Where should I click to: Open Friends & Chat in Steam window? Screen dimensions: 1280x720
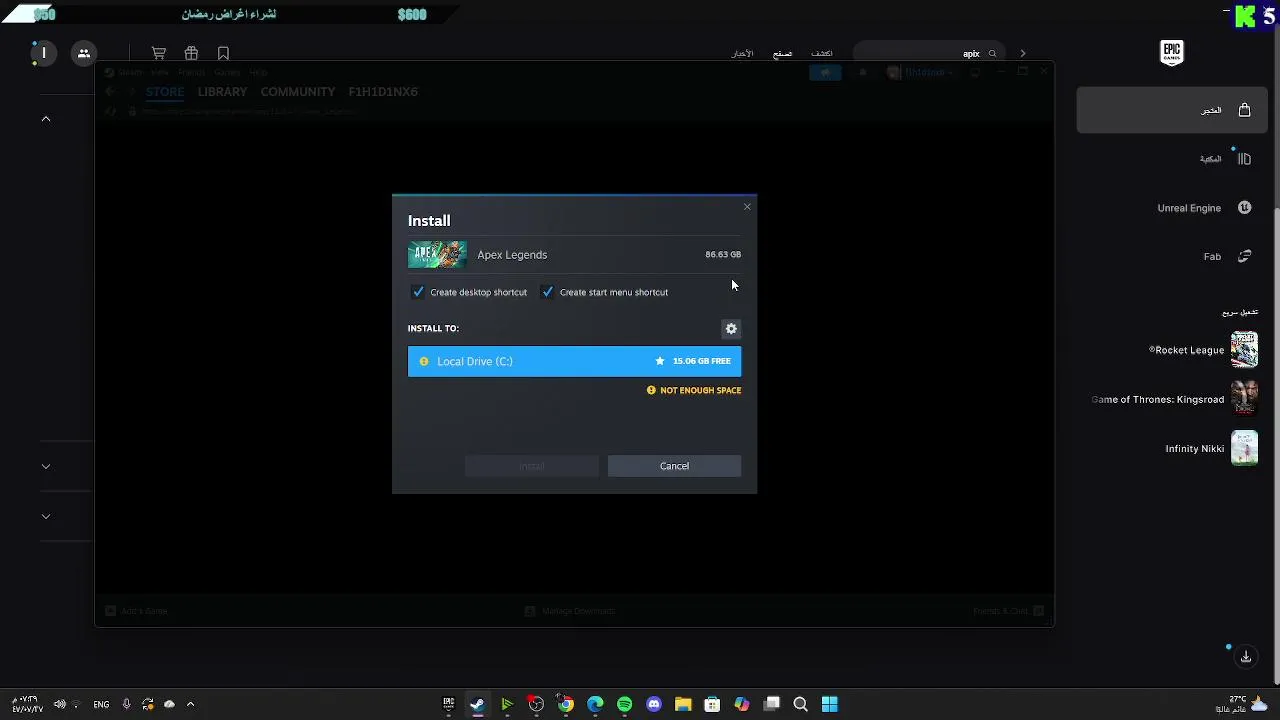(1008, 611)
